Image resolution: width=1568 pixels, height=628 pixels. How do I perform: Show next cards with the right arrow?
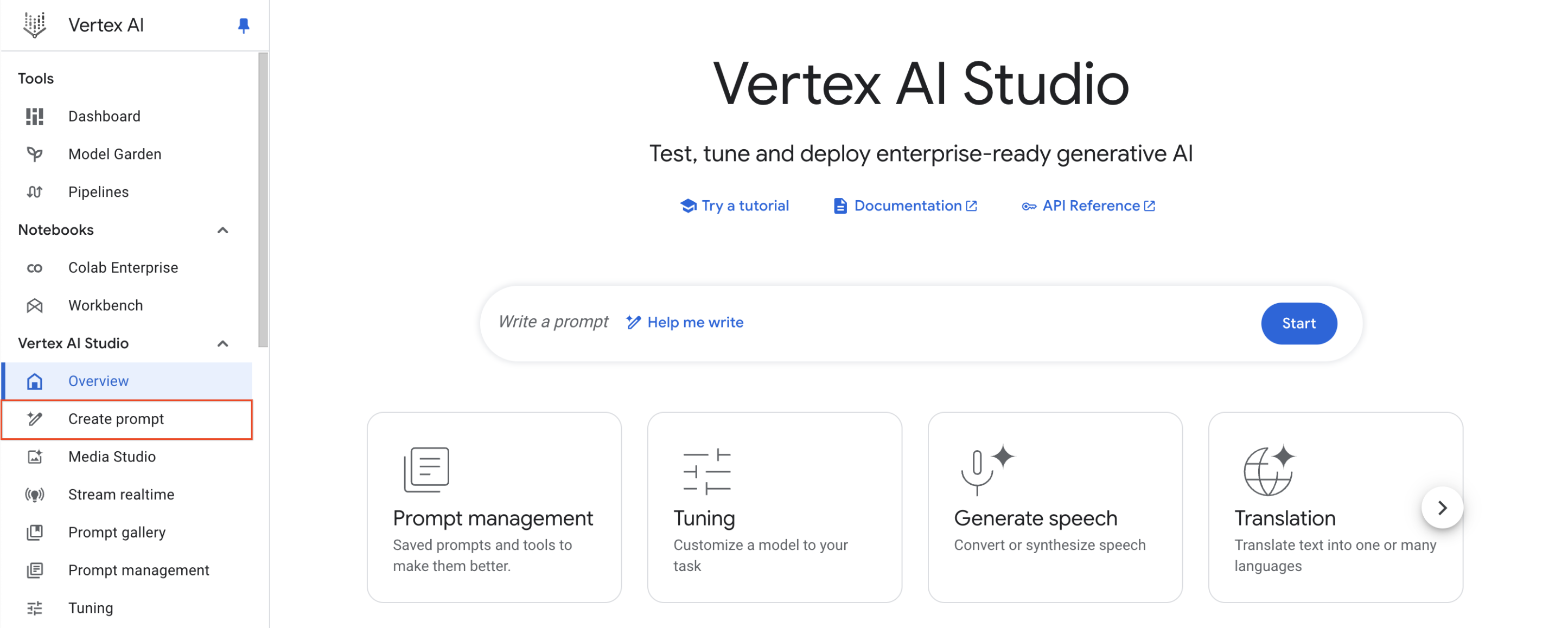tap(1442, 508)
